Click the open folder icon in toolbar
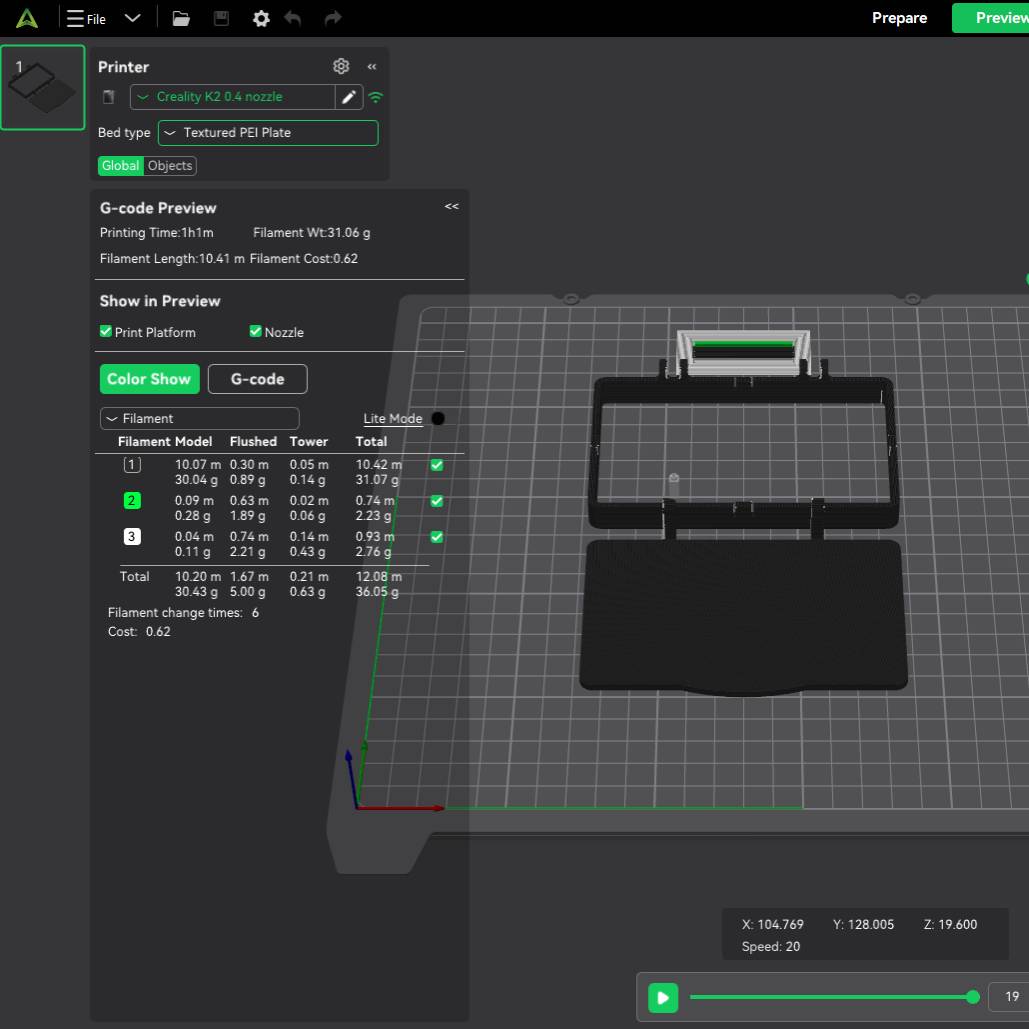The image size is (1029, 1029). tap(181, 18)
